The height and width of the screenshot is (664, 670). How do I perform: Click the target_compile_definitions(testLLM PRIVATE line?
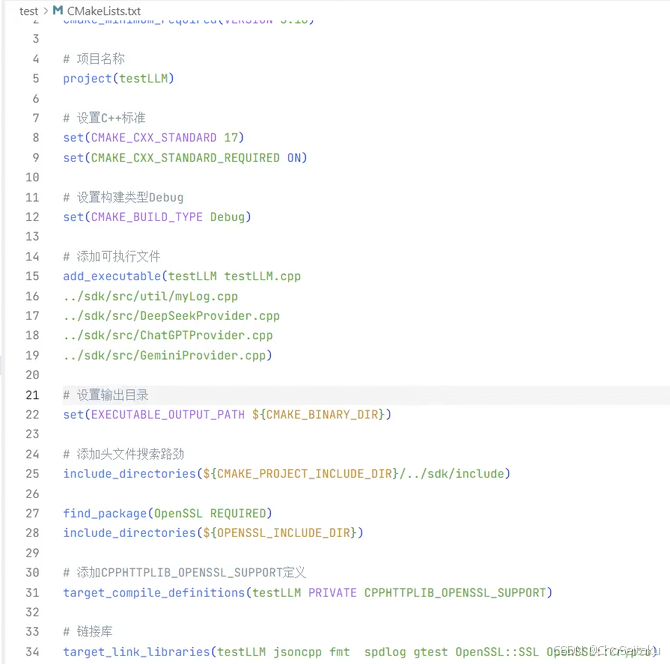pos(308,593)
